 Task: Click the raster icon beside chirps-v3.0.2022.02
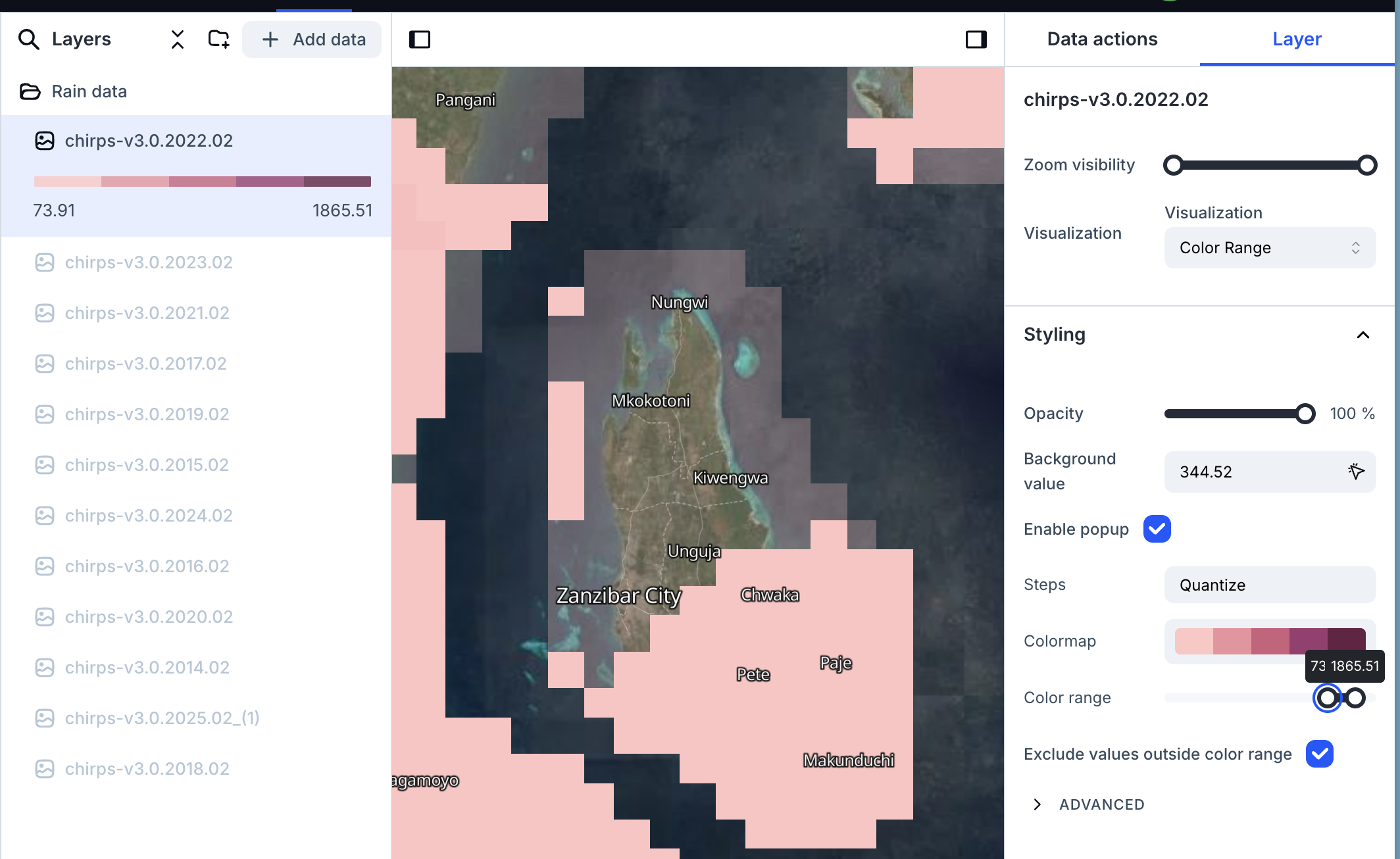pyautogui.click(x=45, y=140)
